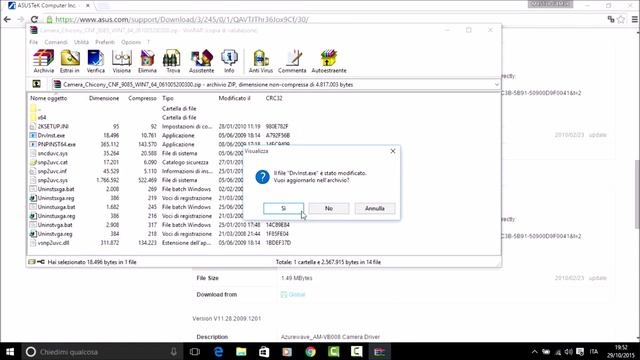Click the browser address bar URL
The height and width of the screenshot is (360, 640).
(x=182, y=20)
